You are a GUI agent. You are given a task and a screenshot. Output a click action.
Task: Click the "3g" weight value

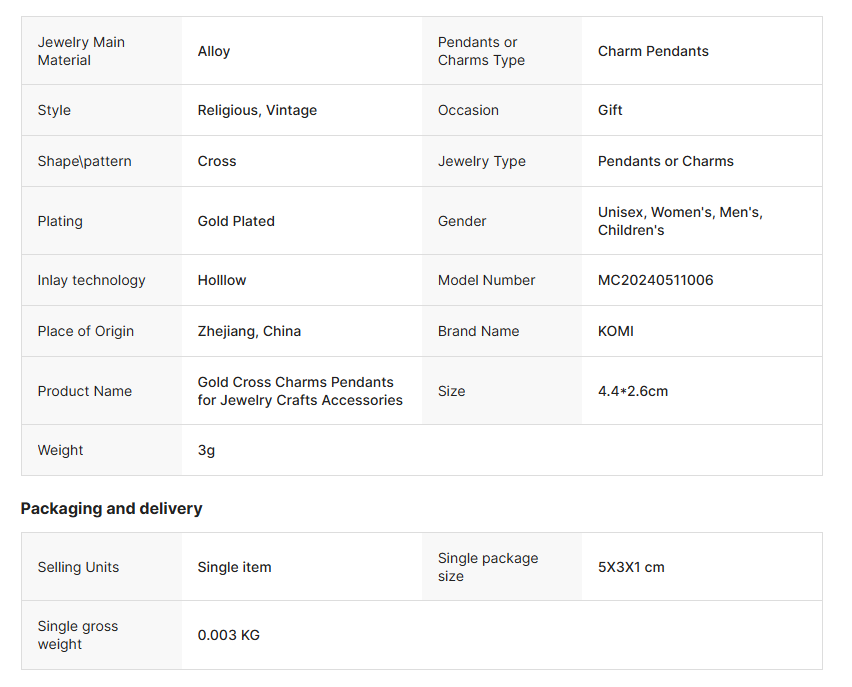click(x=206, y=450)
